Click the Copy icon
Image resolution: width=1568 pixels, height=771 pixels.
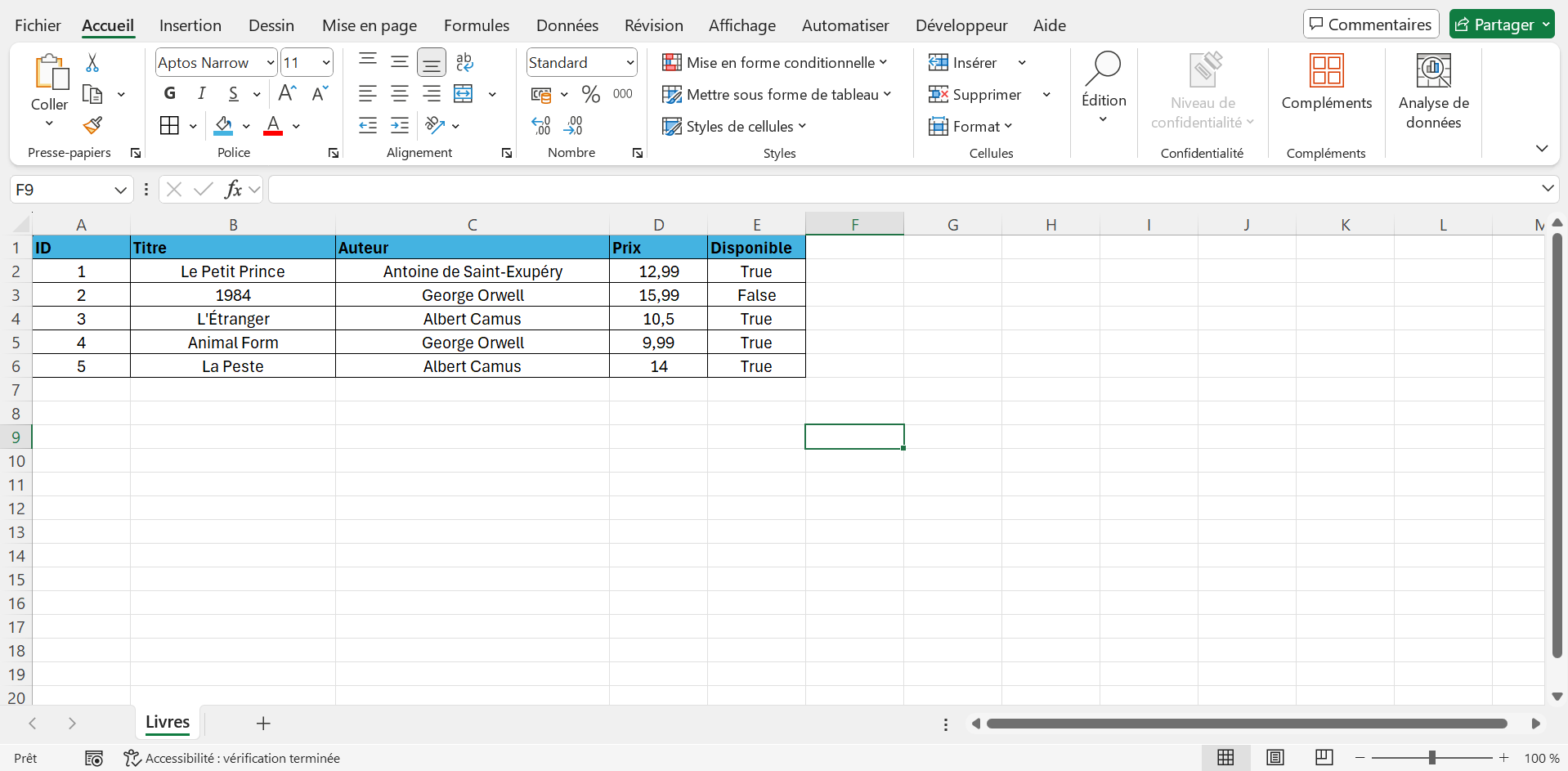point(92,95)
